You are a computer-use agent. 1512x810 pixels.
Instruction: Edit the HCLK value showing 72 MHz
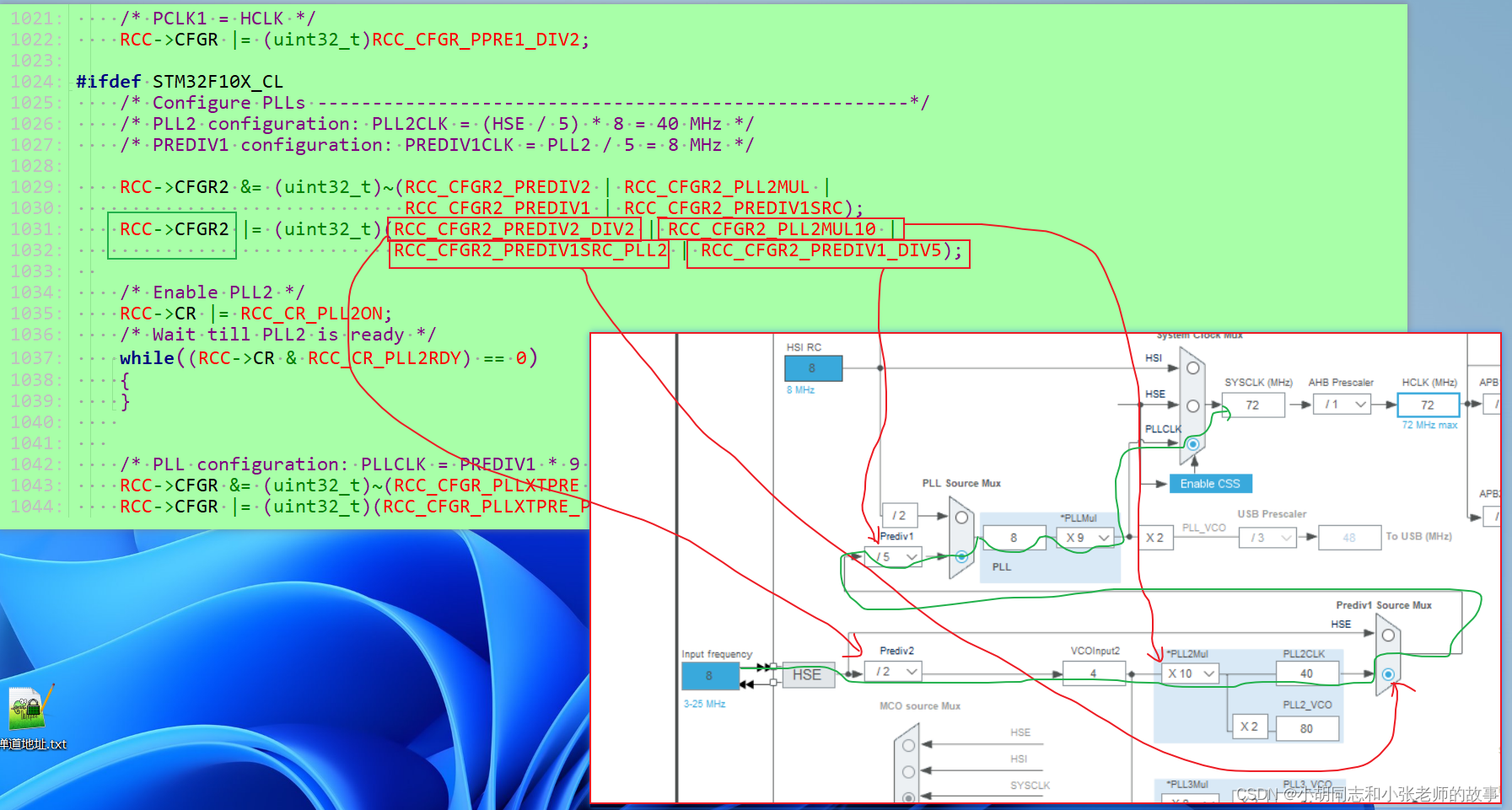[1429, 405]
